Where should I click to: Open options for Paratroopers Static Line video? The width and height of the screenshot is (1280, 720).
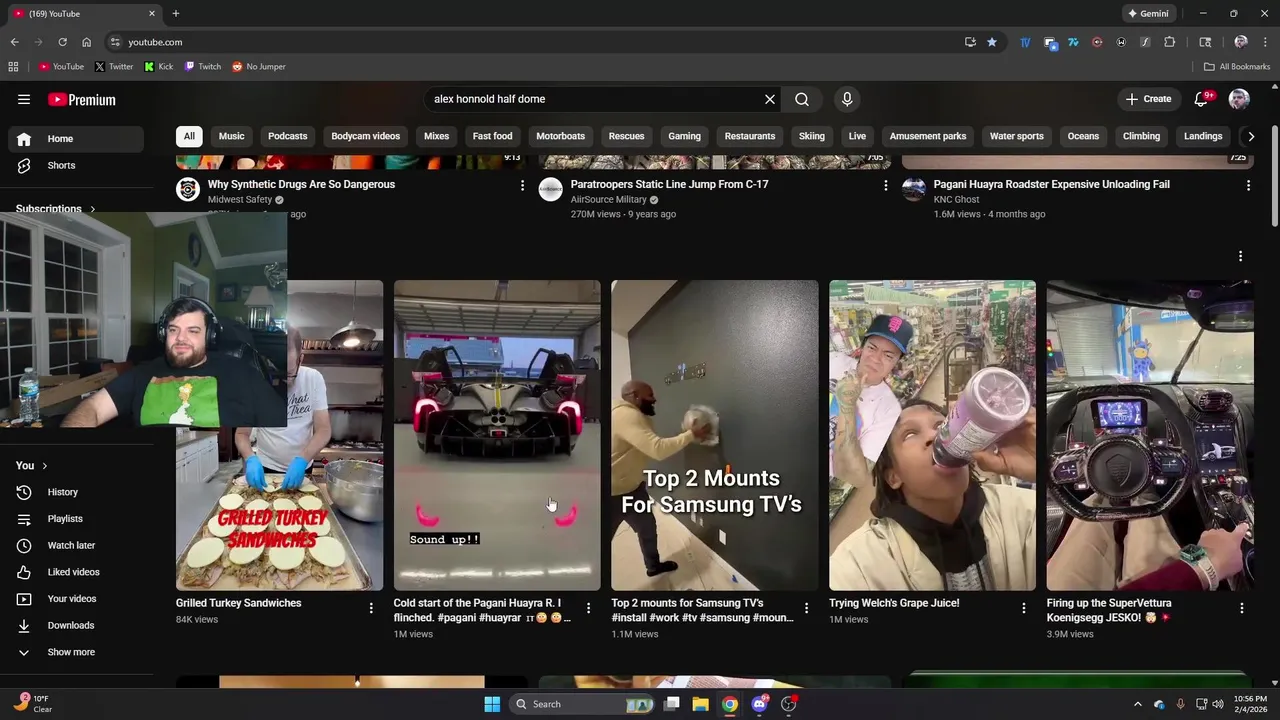885,185
